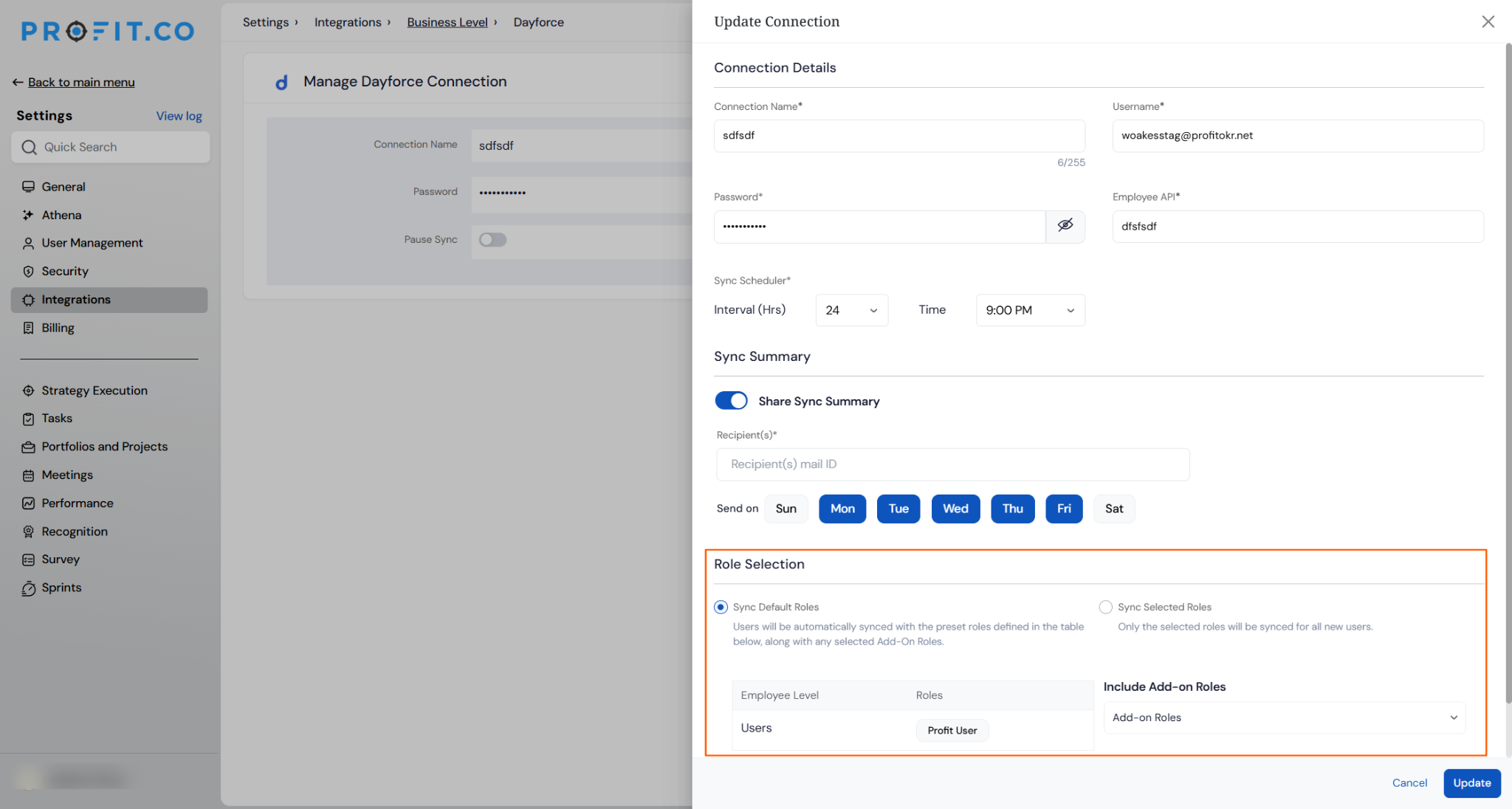Viewport: 1512px width, 809px height.
Task: Expand the Add-on Roles dropdown
Action: tap(1284, 717)
